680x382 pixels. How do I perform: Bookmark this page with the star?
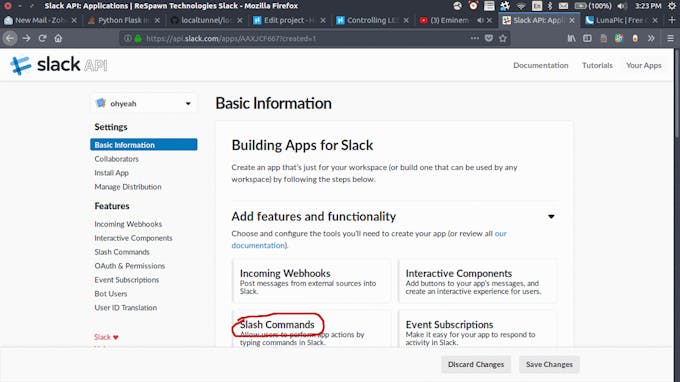click(x=503, y=38)
